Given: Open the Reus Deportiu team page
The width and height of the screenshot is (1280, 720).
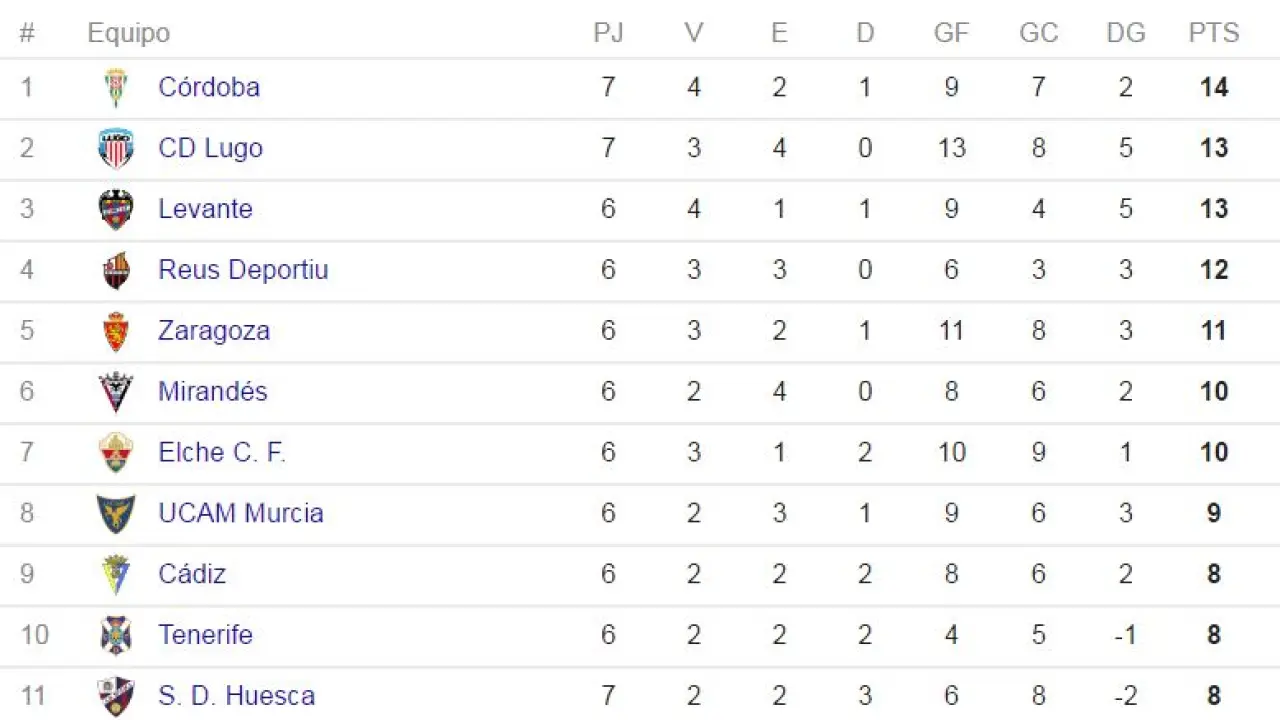Looking at the screenshot, I should 243,270.
